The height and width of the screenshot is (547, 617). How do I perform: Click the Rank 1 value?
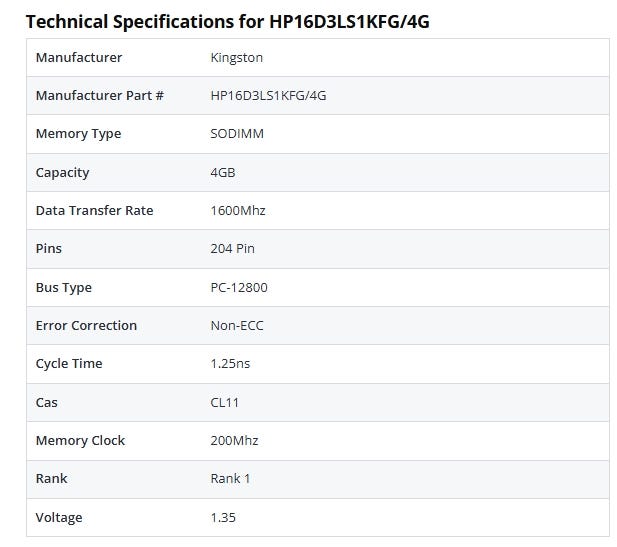point(230,478)
